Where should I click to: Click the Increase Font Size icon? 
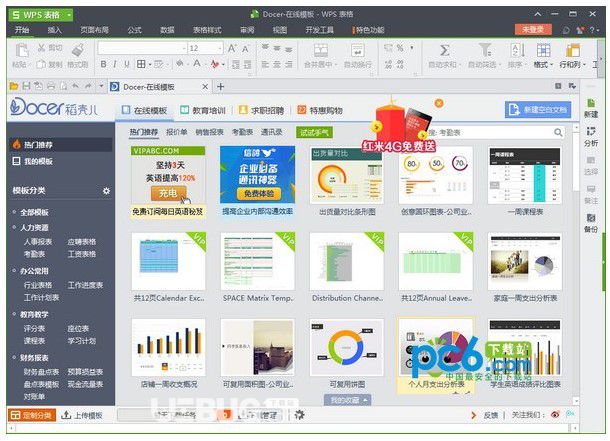[232, 48]
